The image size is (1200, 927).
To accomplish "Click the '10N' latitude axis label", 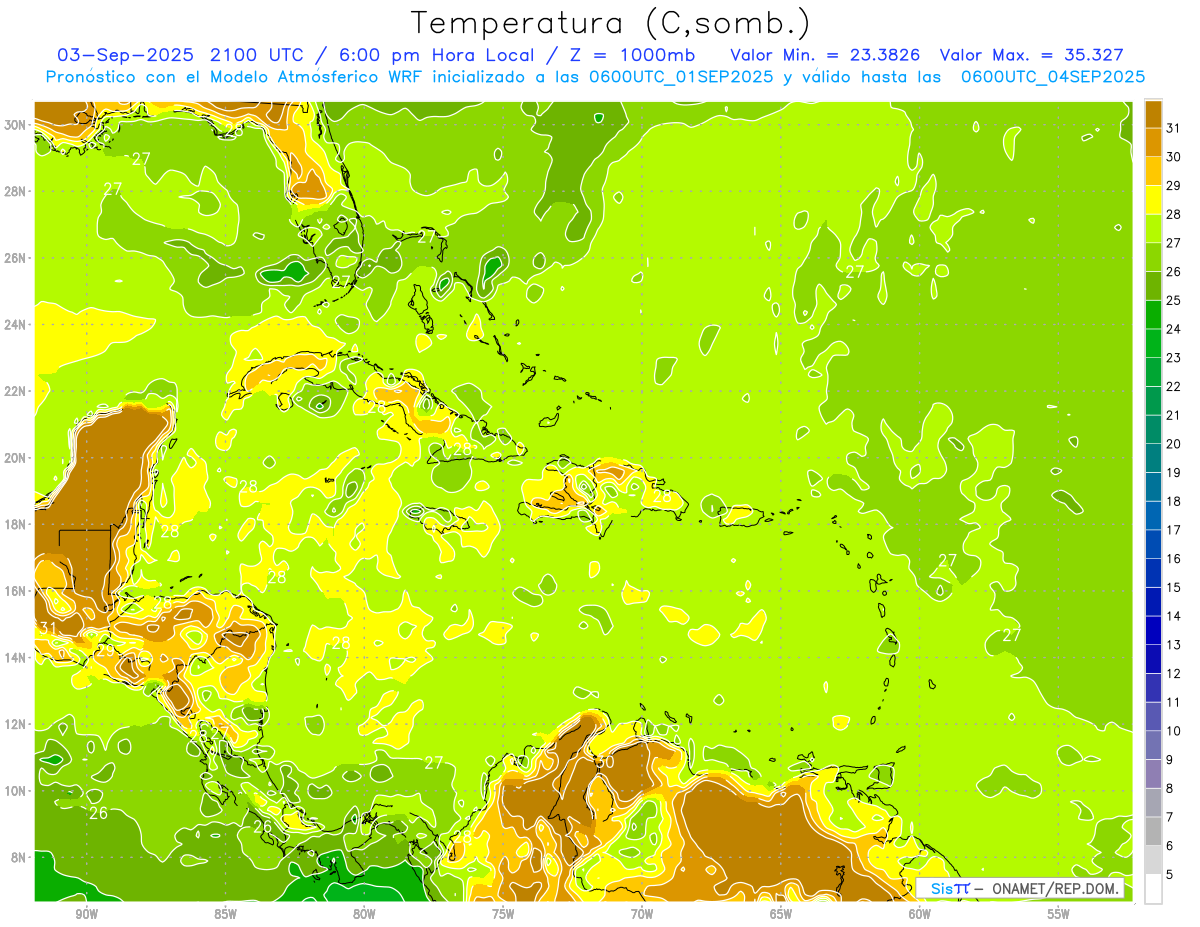I will (16, 791).
